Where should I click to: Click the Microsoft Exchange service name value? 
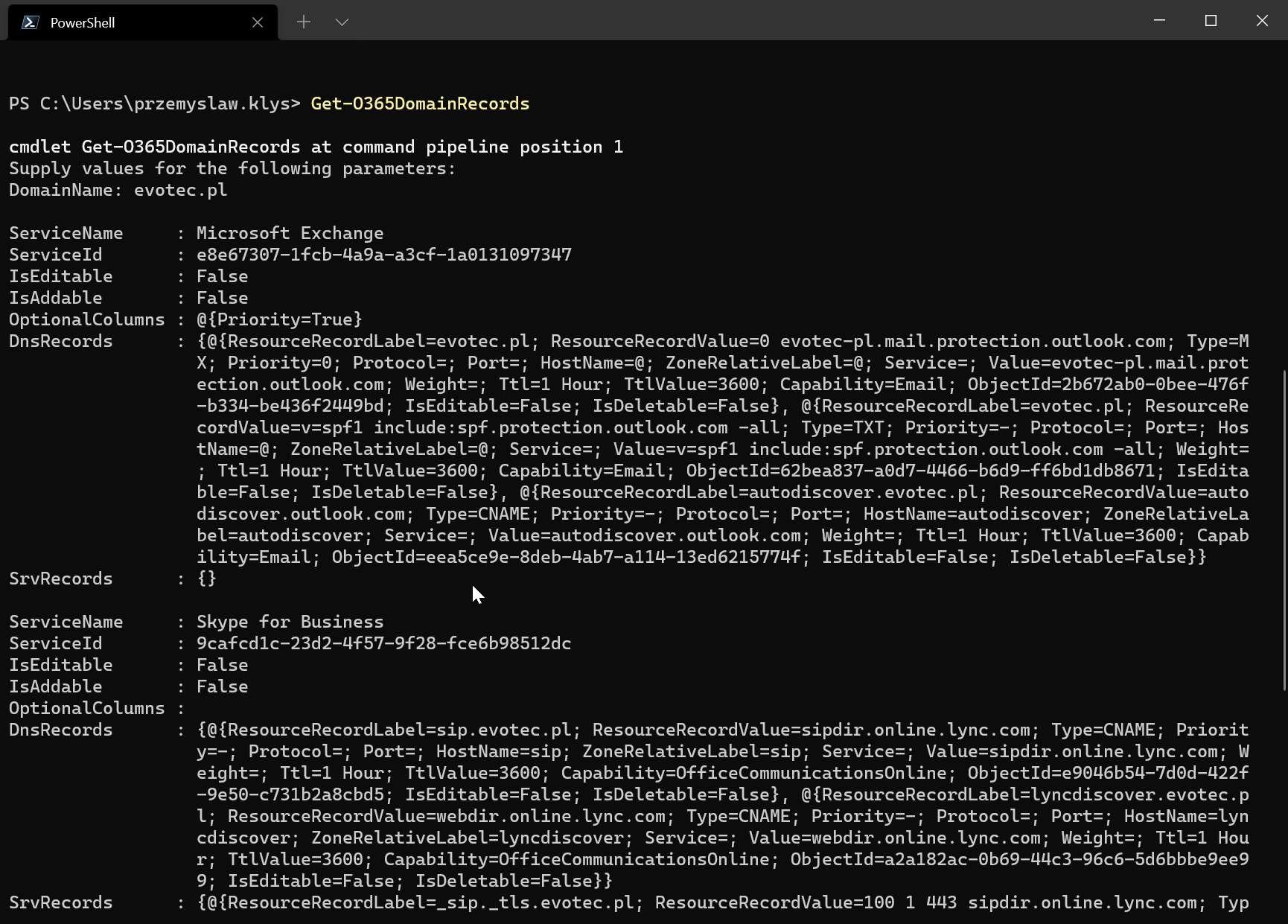pyautogui.click(x=290, y=233)
